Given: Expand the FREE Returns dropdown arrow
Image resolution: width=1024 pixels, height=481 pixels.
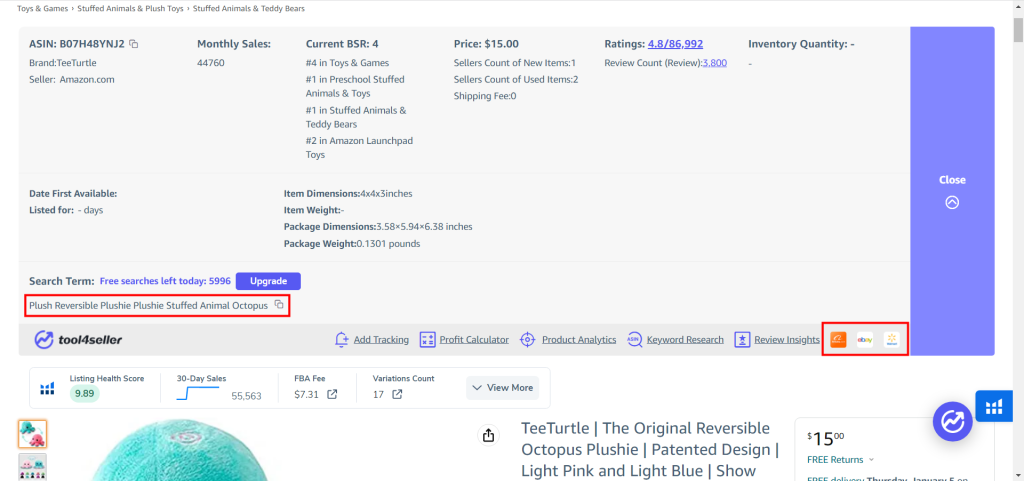Looking at the screenshot, I should [872, 460].
